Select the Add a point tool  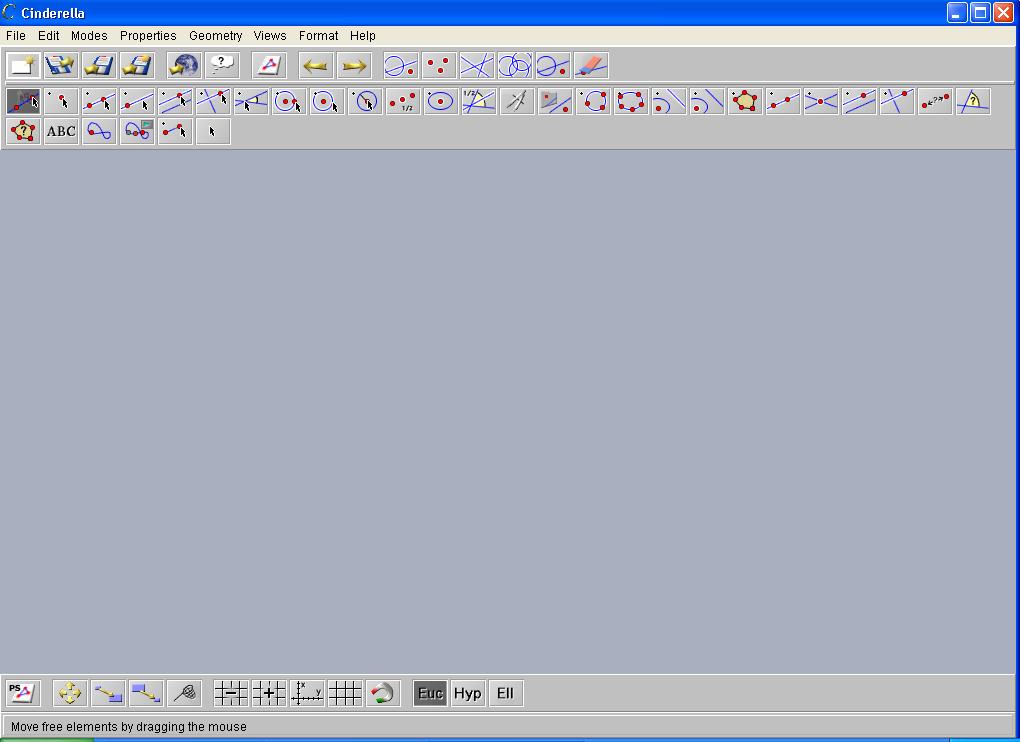61,101
